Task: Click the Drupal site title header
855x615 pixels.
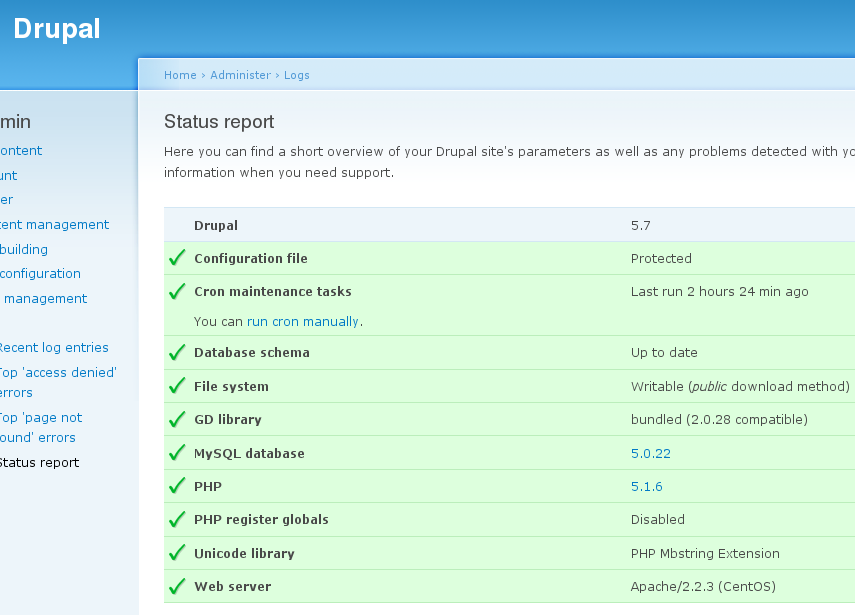Action: [x=57, y=29]
